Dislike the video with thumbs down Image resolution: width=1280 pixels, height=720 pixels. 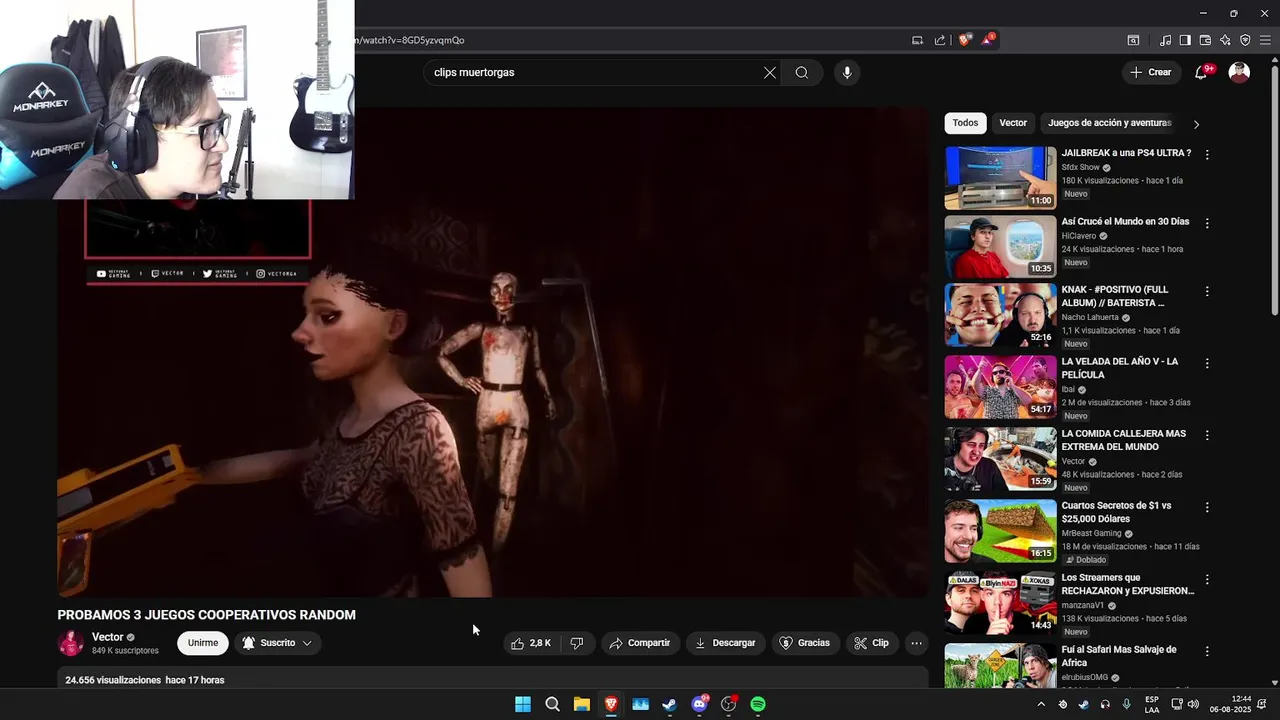577,643
